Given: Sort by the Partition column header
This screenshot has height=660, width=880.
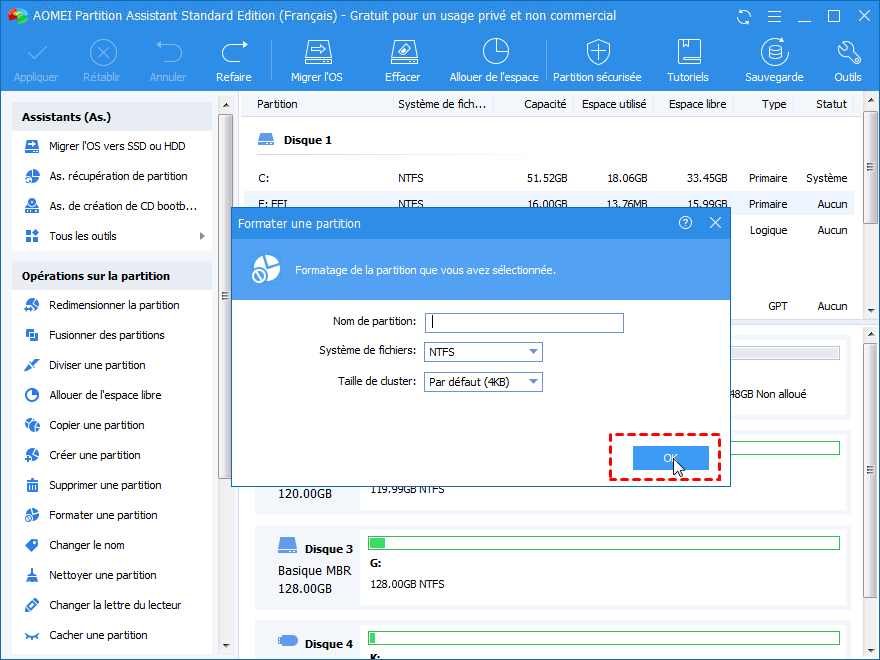Looking at the screenshot, I should click(277, 104).
